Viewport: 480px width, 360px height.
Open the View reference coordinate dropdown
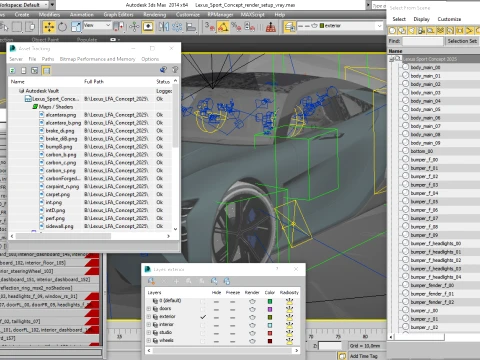coord(97,25)
